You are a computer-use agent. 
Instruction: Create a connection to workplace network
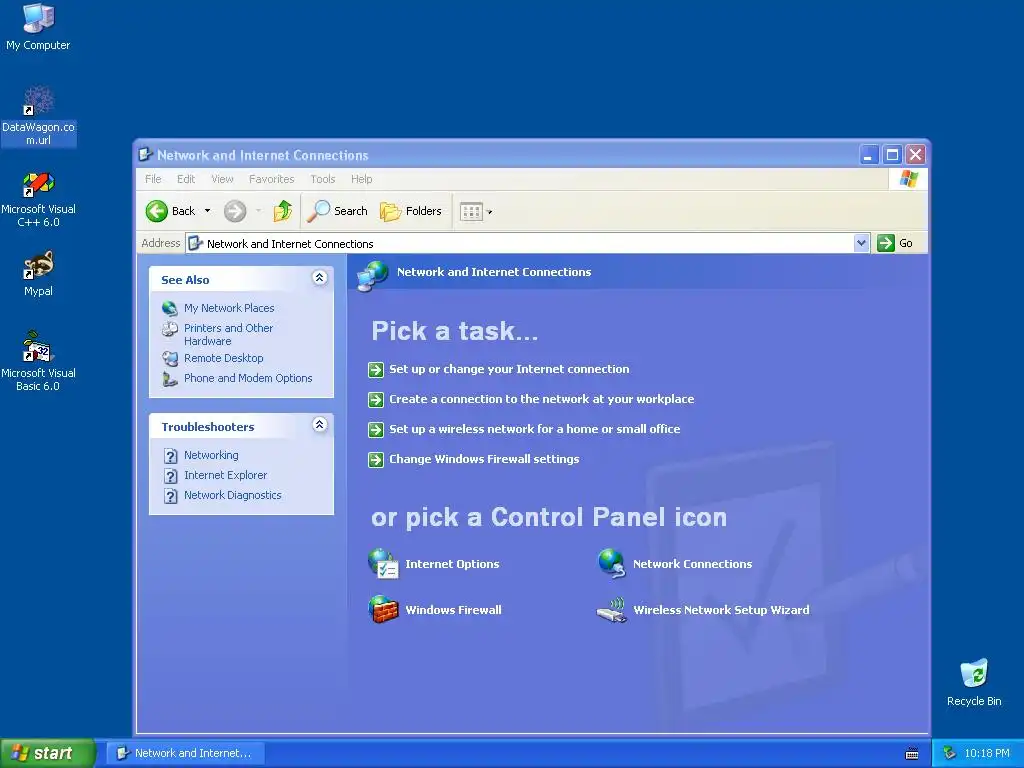(x=541, y=399)
